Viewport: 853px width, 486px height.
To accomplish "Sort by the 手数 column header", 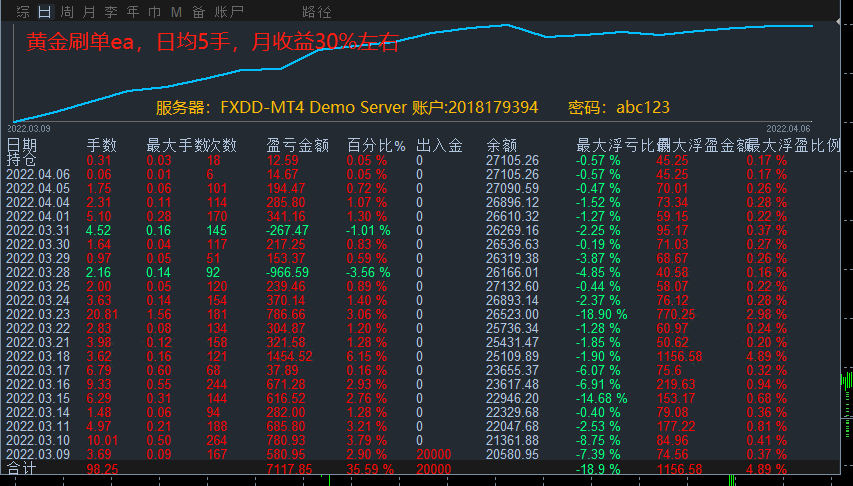I will pyautogui.click(x=102, y=146).
